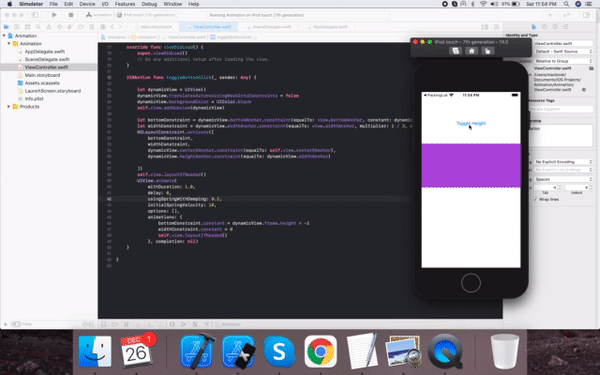Open the No Explicit Encoding dropdown

point(563,162)
